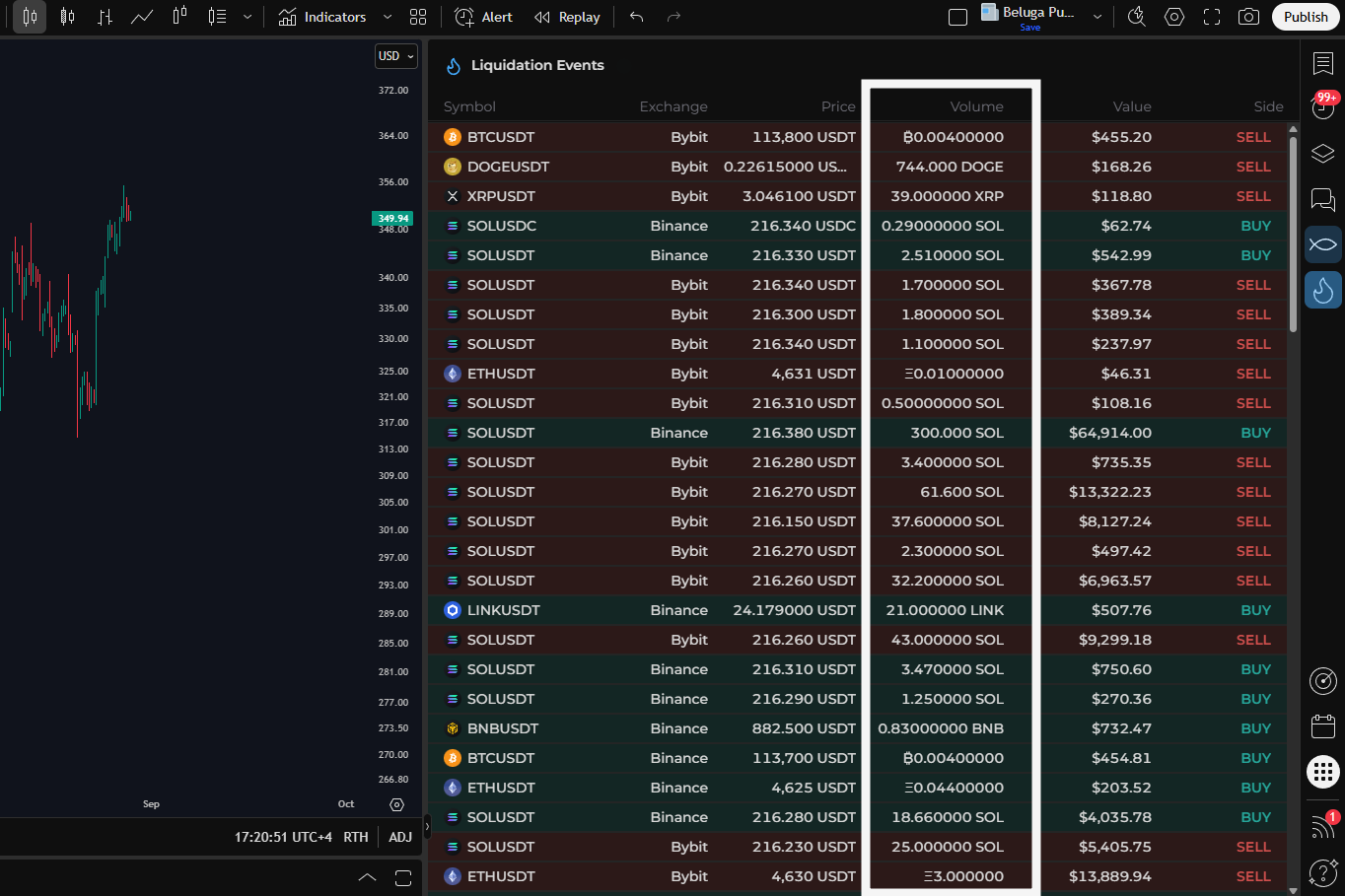Open the USD currency dropdown
The image size is (1345, 896).
[x=395, y=56]
